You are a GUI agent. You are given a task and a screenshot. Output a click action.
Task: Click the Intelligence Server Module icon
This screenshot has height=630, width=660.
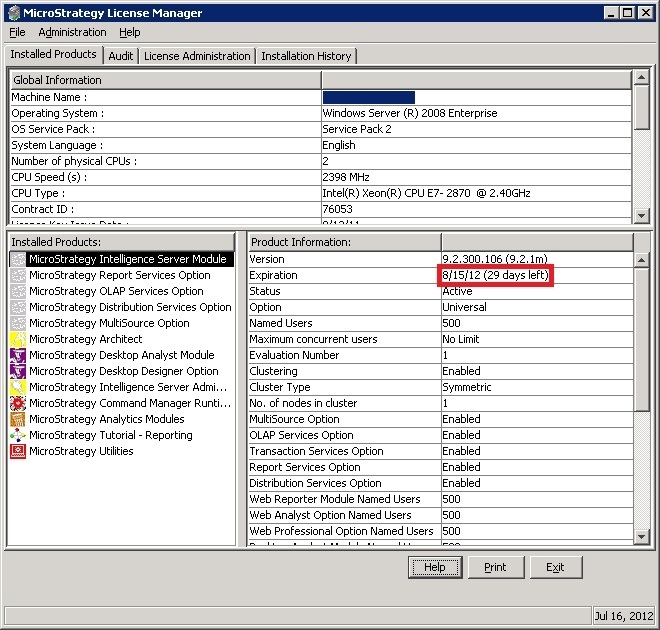[x=18, y=259]
